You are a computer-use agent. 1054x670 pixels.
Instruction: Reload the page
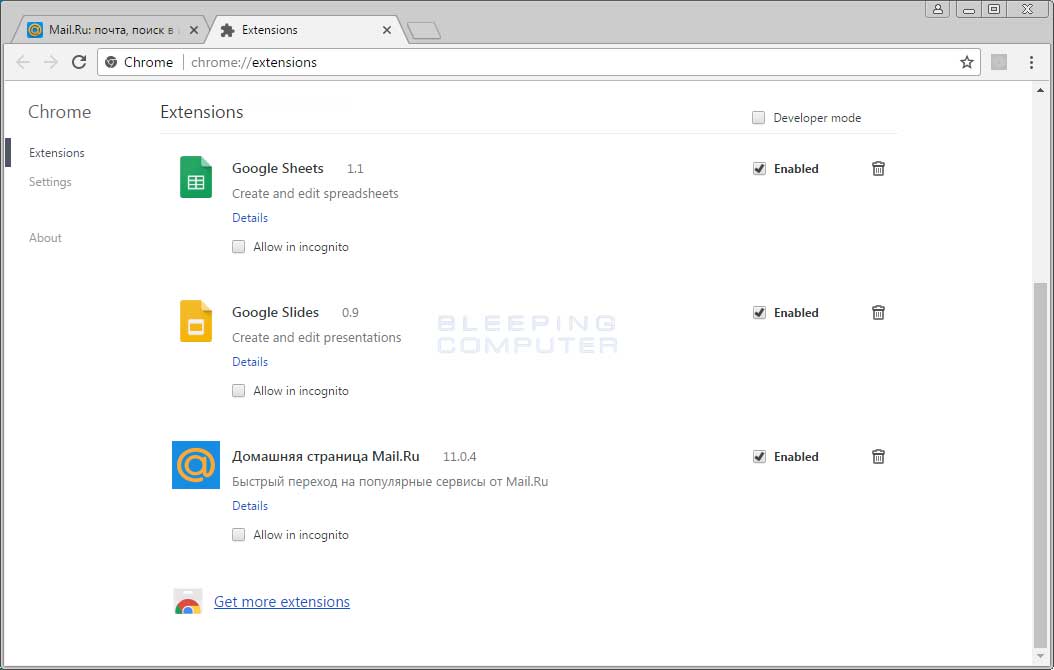point(79,61)
